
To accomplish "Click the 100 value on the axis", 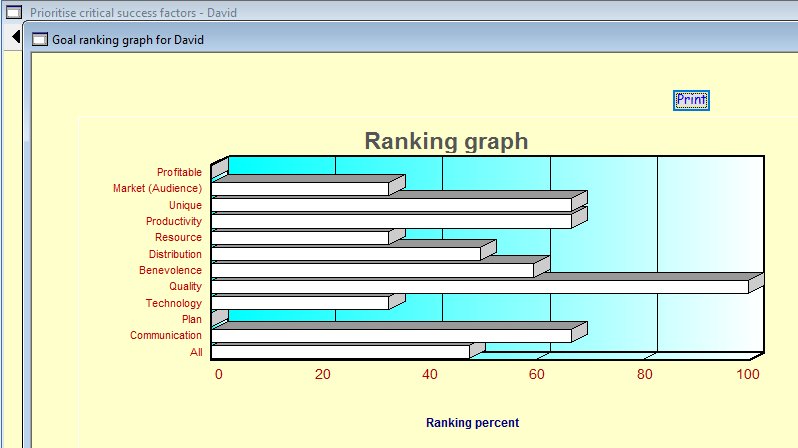I will pyautogui.click(x=747, y=375).
